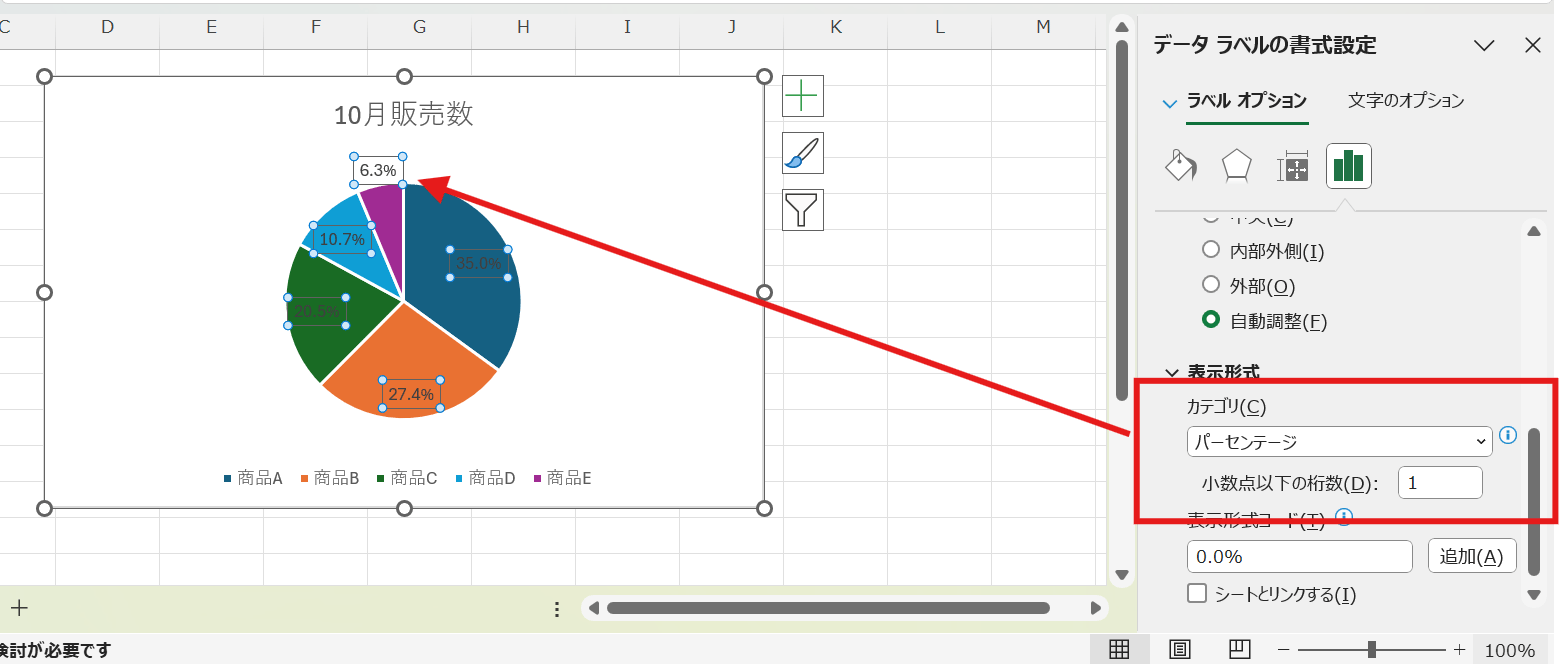Switch to the 文字のオプション tab

tap(1405, 100)
